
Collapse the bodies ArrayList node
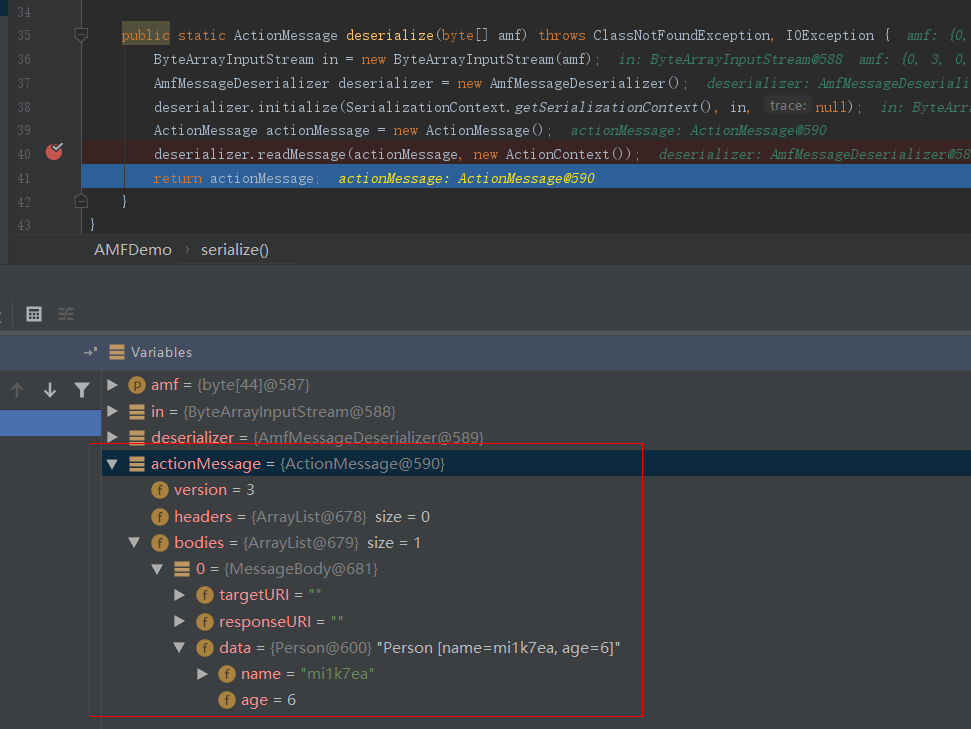134,543
